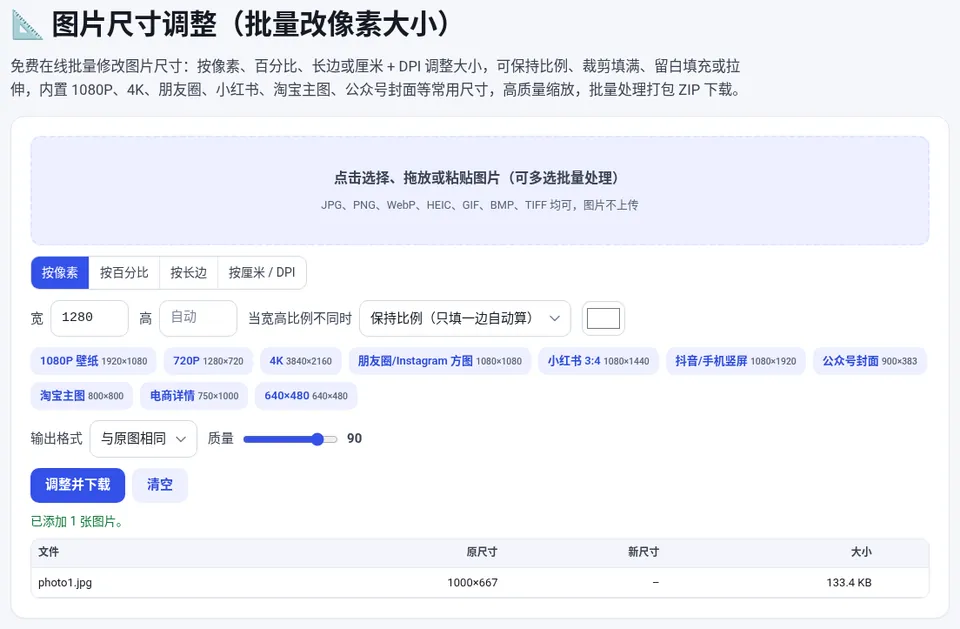960x629 pixels.
Task: Apply 公众号封面 900×383 preset
Action: pos(869,361)
